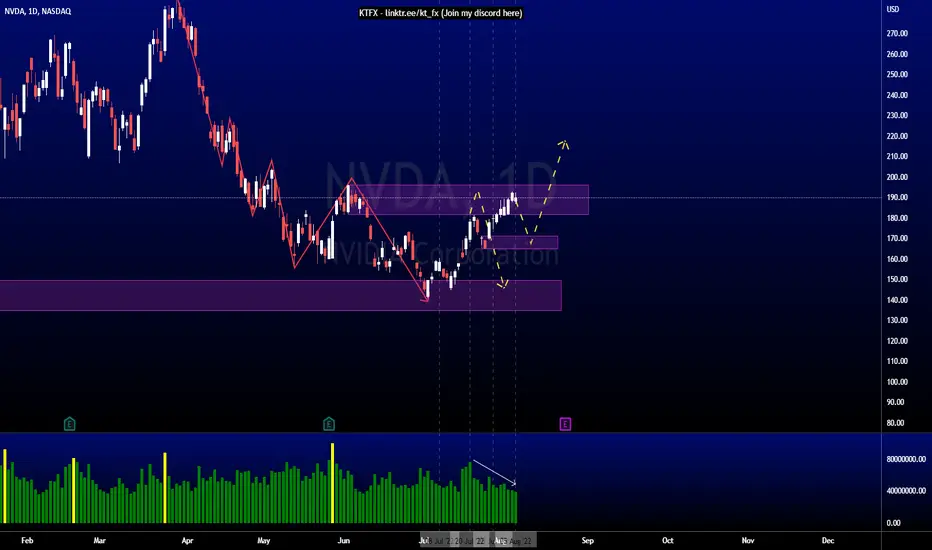The height and width of the screenshot is (550, 932).
Task: Click the Sep label on time axis
Action: coord(587,540)
